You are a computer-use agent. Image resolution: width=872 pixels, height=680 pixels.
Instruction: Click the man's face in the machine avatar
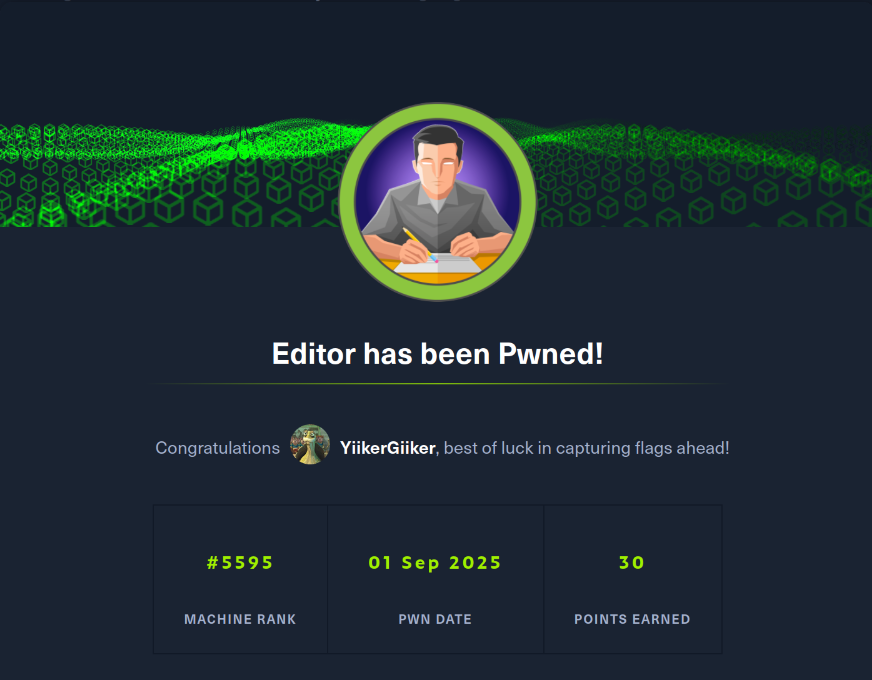pos(438,166)
